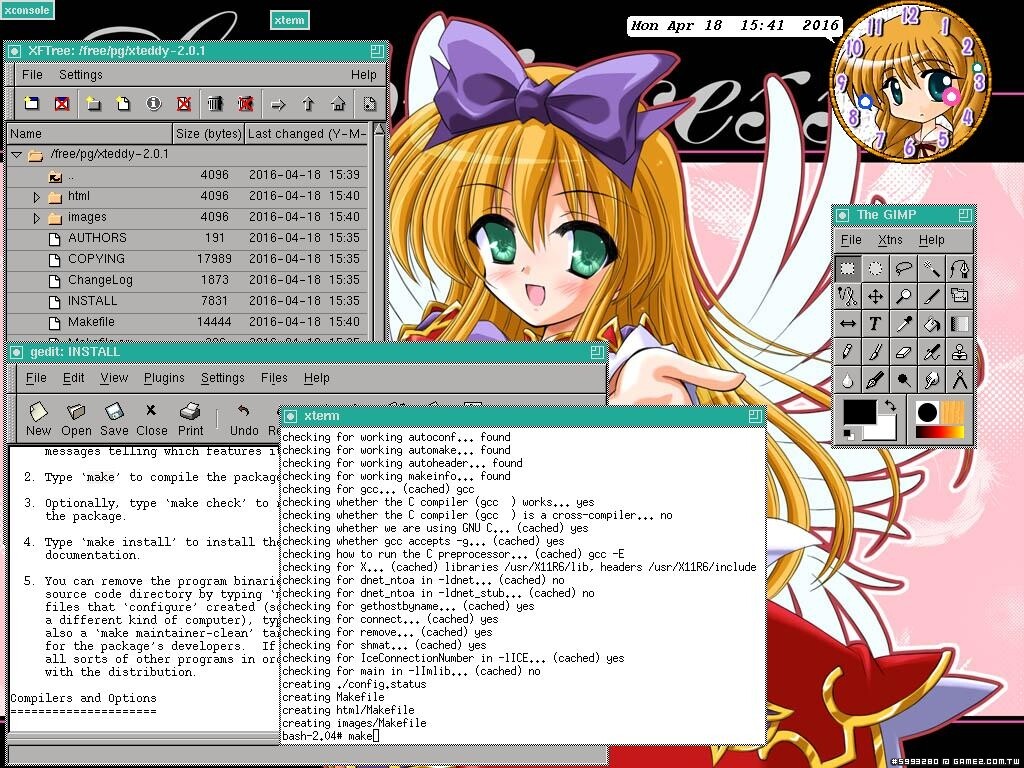Click the Go Home icon in XFTree
Screen dimensions: 1024x768
[x=338, y=103]
